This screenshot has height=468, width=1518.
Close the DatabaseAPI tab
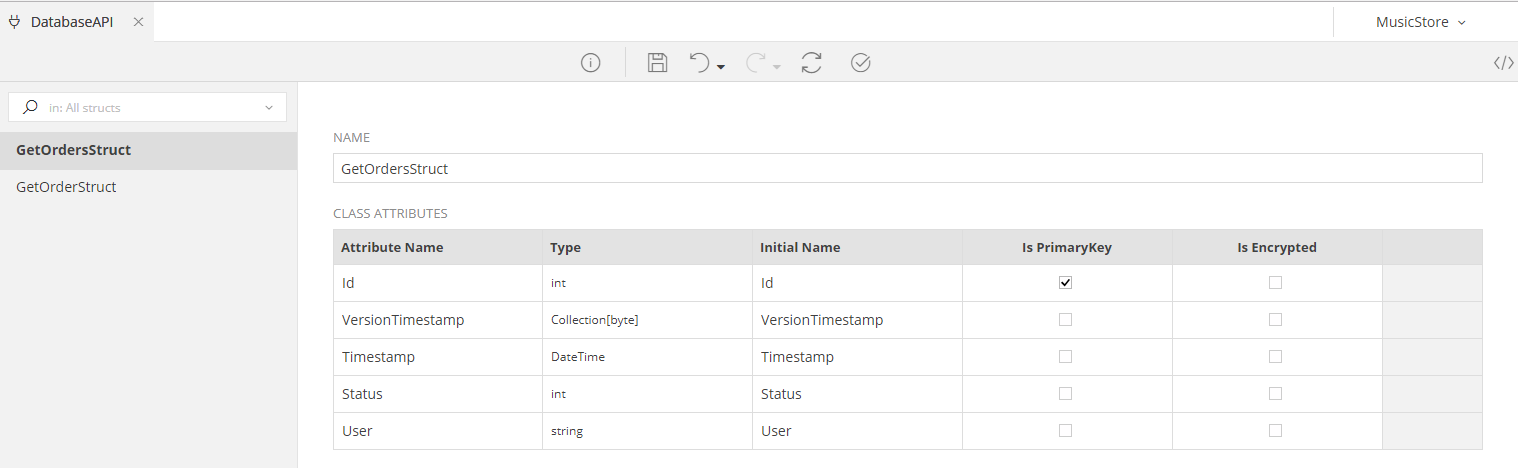click(138, 22)
